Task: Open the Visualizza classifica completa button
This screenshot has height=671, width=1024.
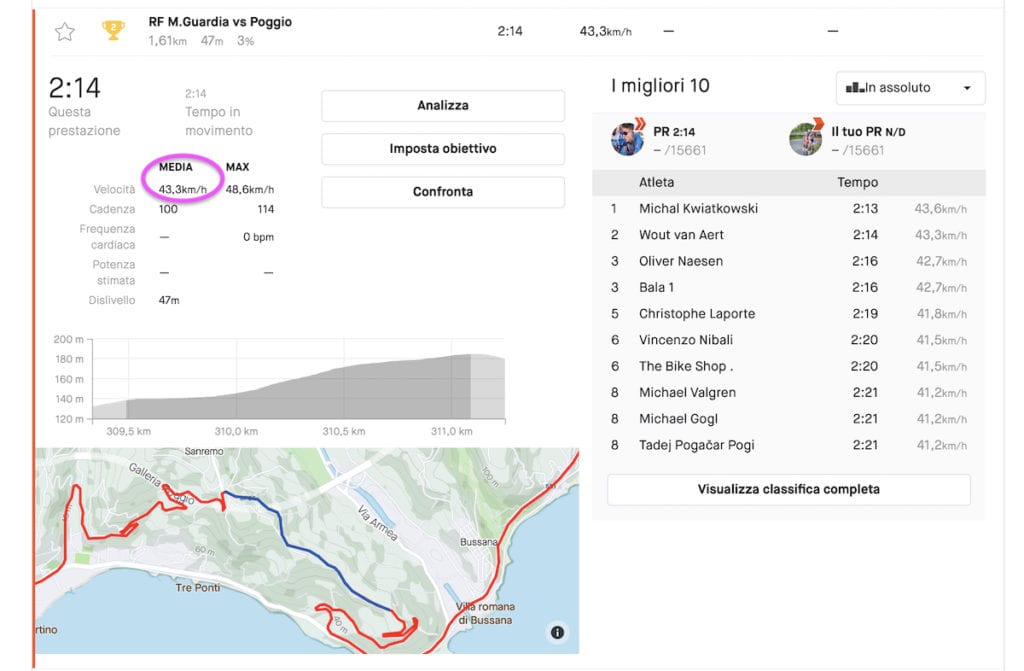Action: pos(788,490)
